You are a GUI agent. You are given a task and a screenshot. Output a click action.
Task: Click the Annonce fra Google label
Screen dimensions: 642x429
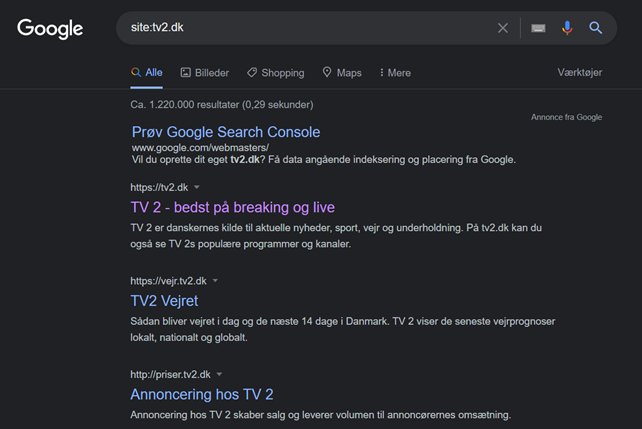tap(566, 117)
